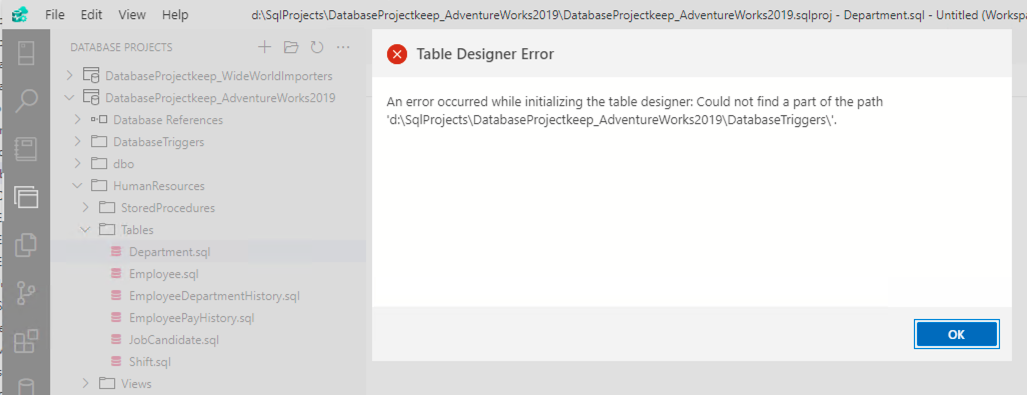Click DatabaseProjectkeep_AdventureWorks2019 project icon
This screenshot has width=1027, height=395.
point(91,98)
